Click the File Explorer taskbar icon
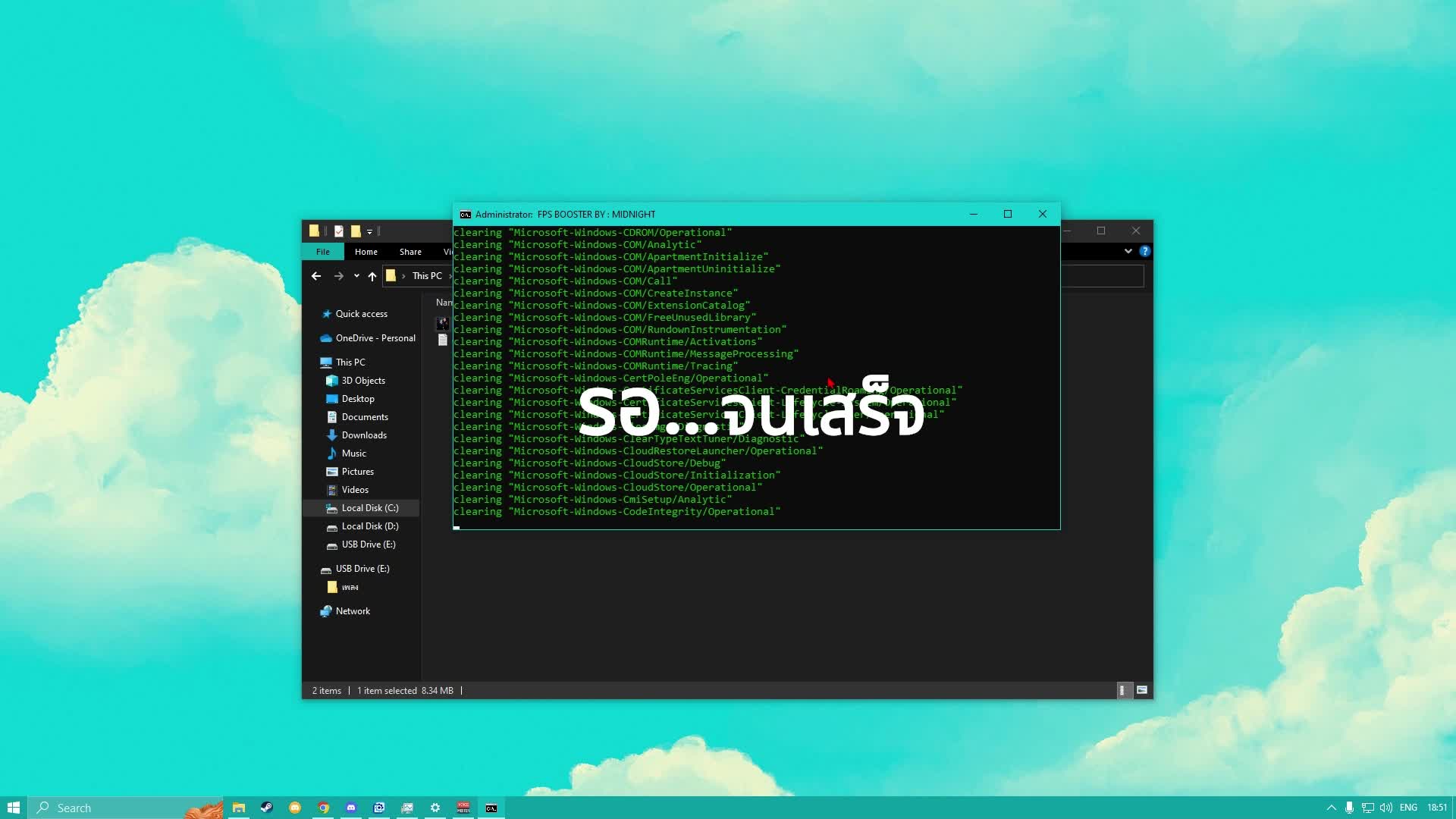This screenshot has width=1456, height=819. (239, 808)
